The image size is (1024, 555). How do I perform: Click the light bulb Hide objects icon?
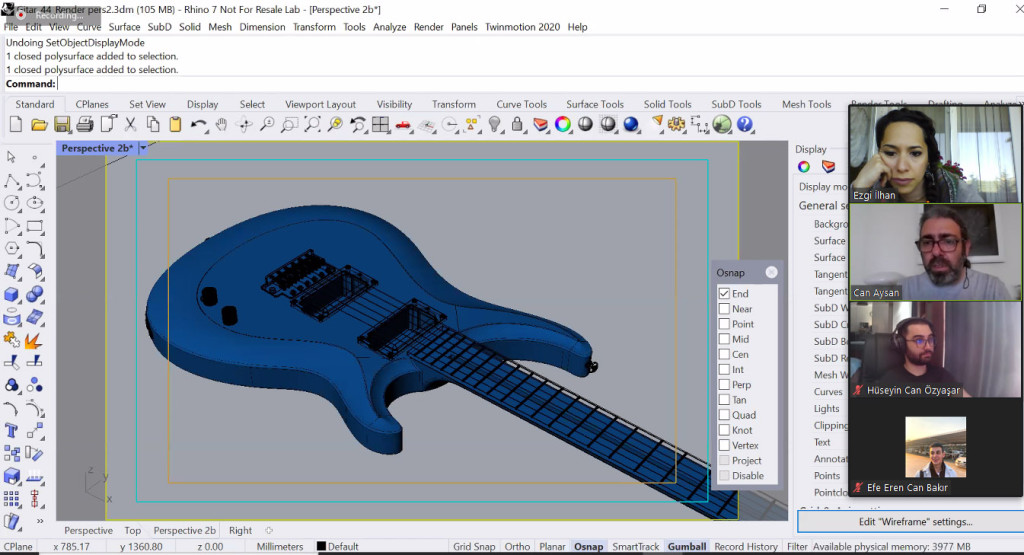pyautogui.click(x=494, y=125)
